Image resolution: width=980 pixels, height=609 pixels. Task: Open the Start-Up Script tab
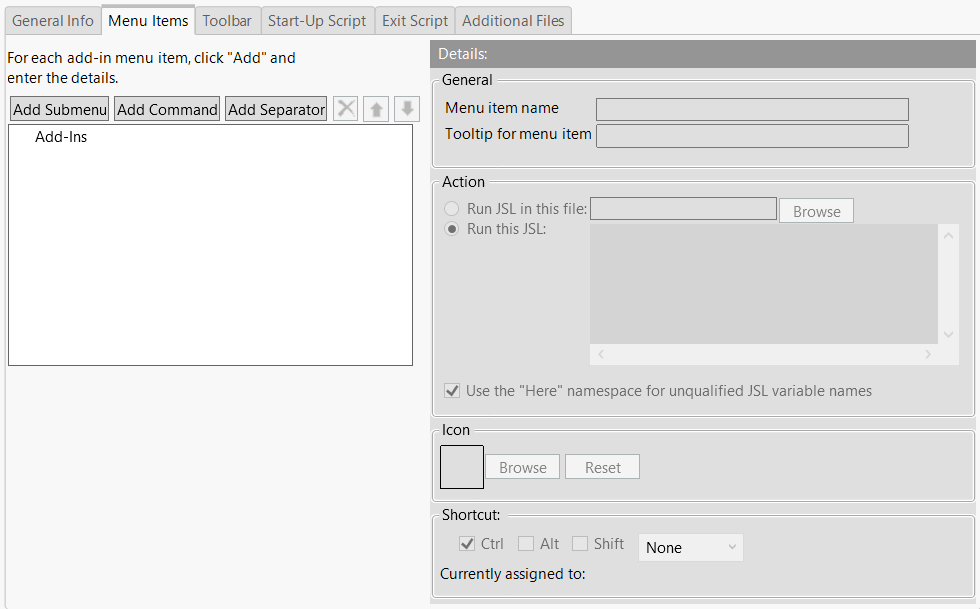[x=317, y=19]
